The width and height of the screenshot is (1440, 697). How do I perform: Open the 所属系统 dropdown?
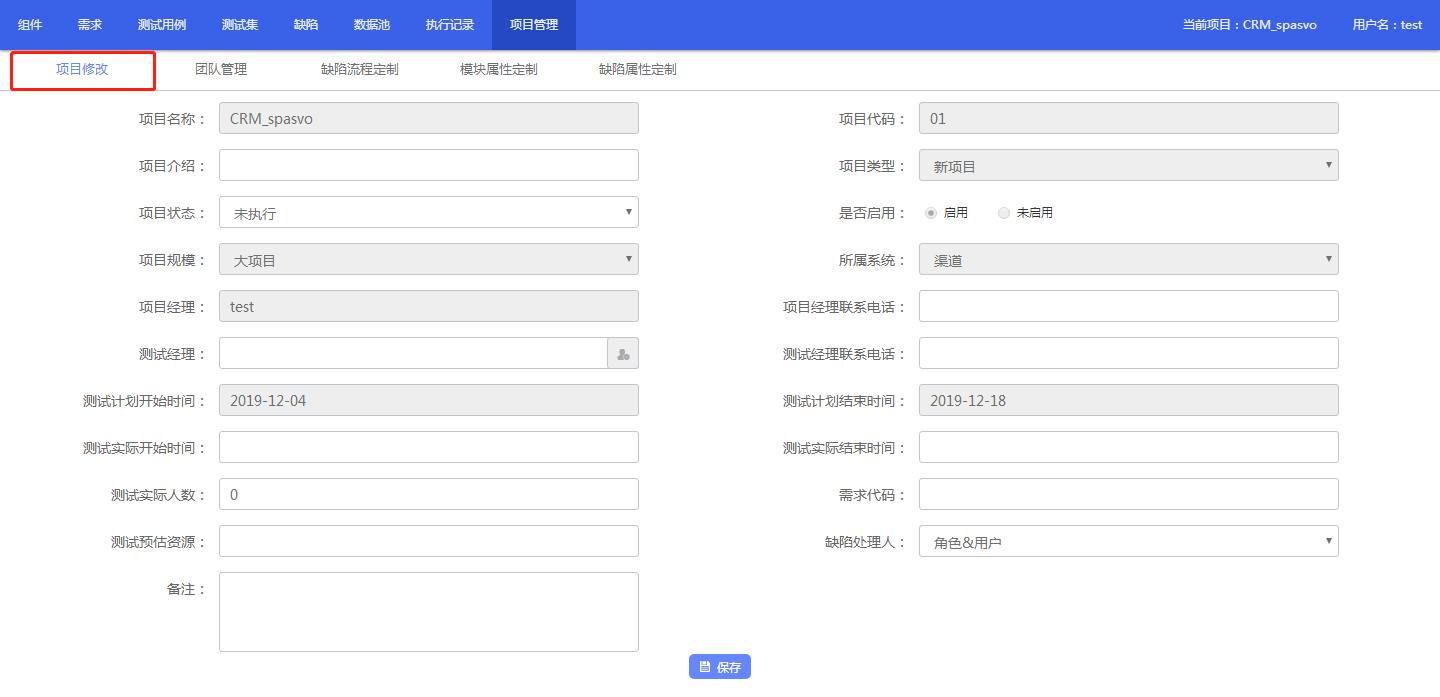pyautogui.click(x=1128, y=260)
